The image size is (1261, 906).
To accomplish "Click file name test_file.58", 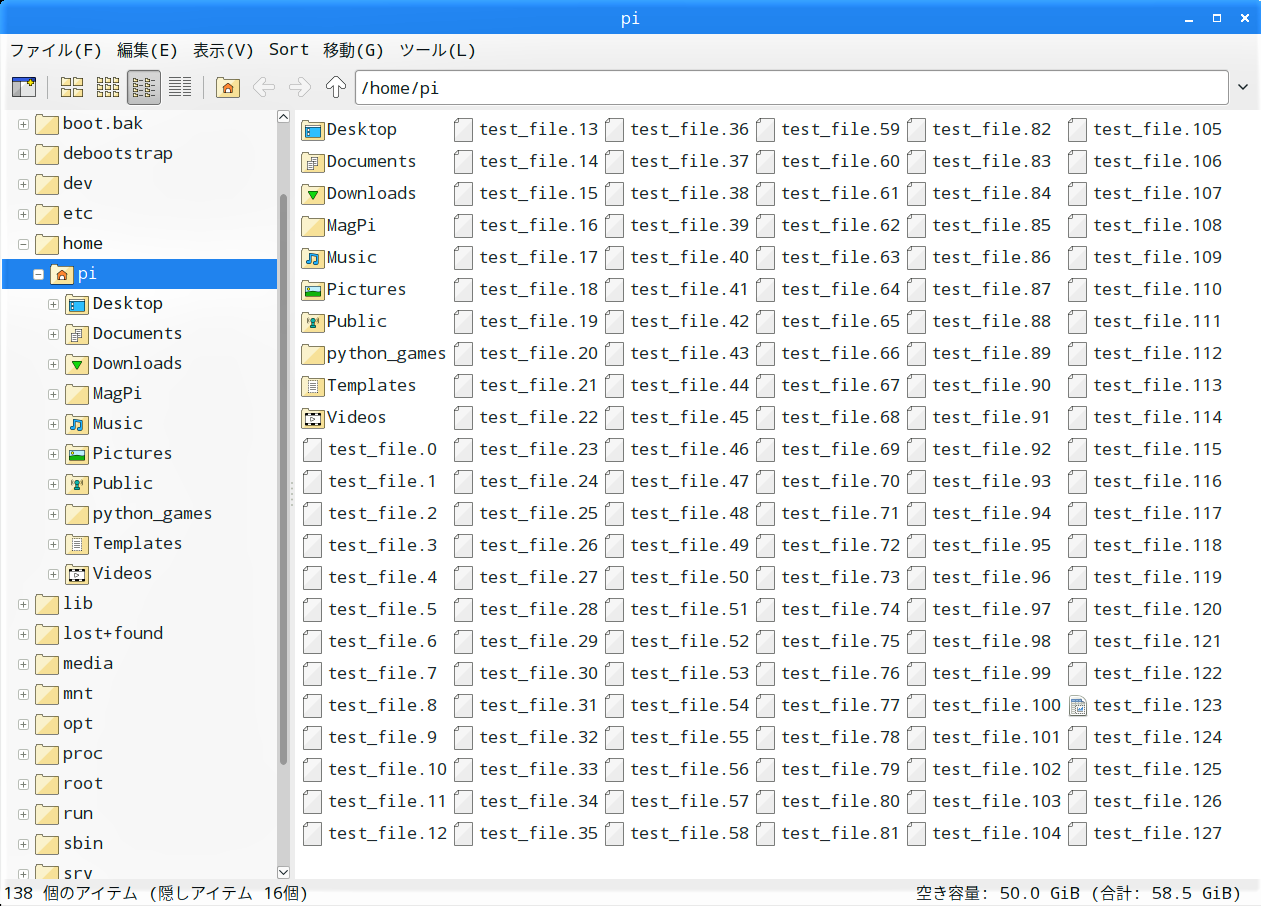I will (x=689, y=834).
